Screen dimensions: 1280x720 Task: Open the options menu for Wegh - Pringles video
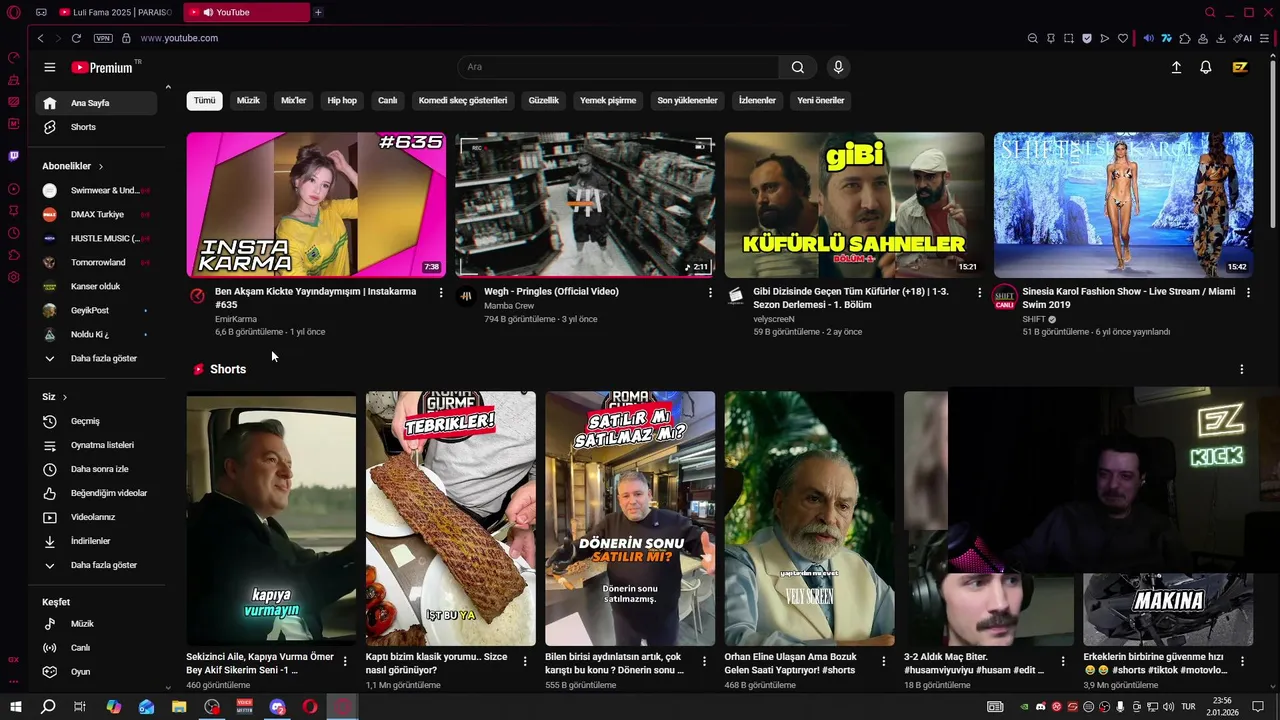tap(710, 292)
